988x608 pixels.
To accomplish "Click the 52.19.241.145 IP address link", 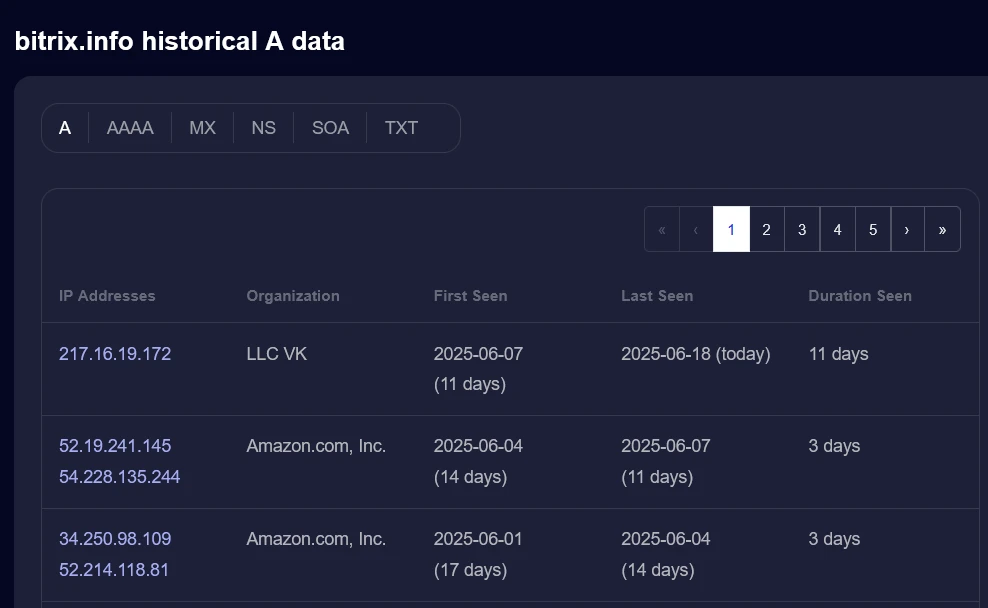I will tap(114, 445).
